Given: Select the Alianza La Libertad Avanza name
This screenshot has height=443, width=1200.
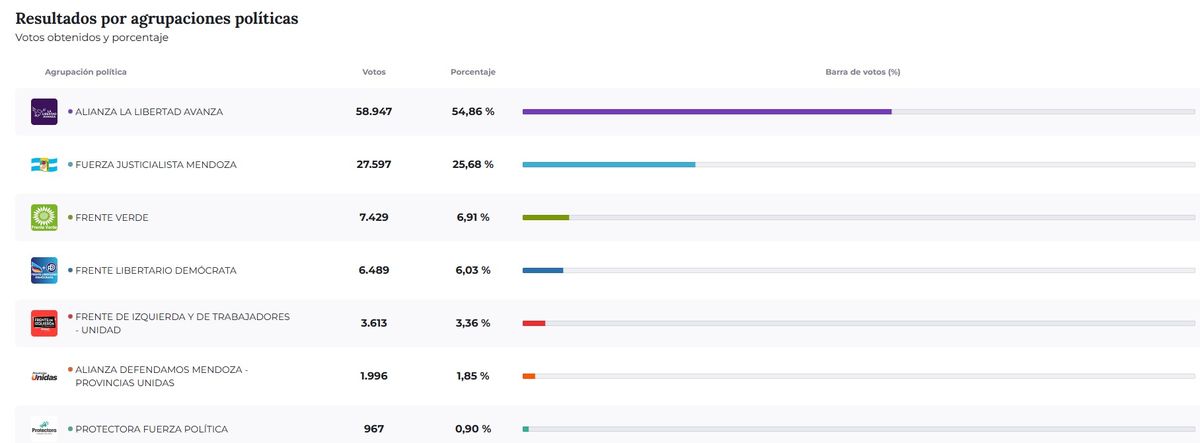Looking at the screenshot, I should (x=149, y=112).
